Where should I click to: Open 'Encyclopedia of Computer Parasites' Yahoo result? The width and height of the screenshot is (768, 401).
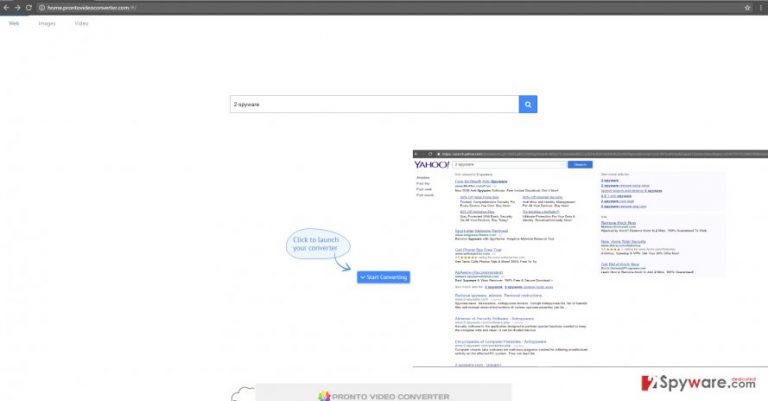click(500, 341)
